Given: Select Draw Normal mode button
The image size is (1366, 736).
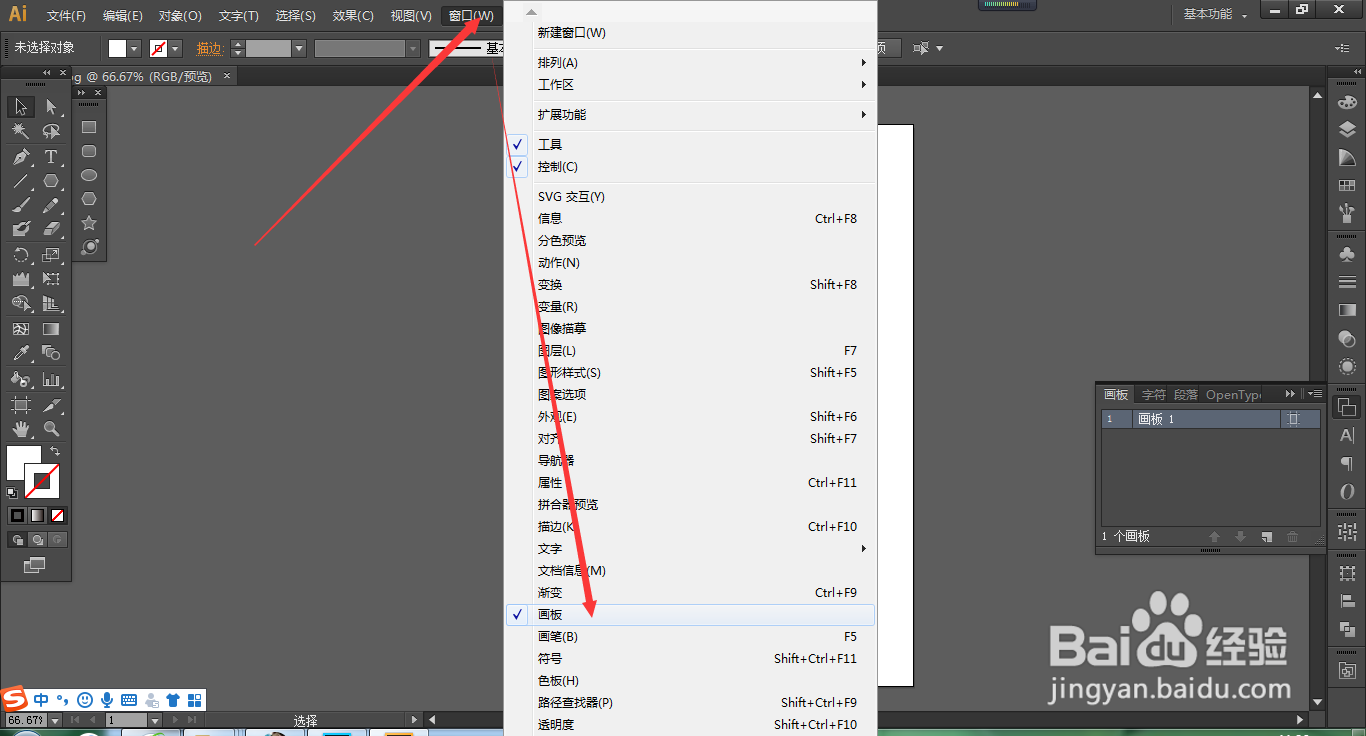Looking at the screenshot, I should pos(17,540).
